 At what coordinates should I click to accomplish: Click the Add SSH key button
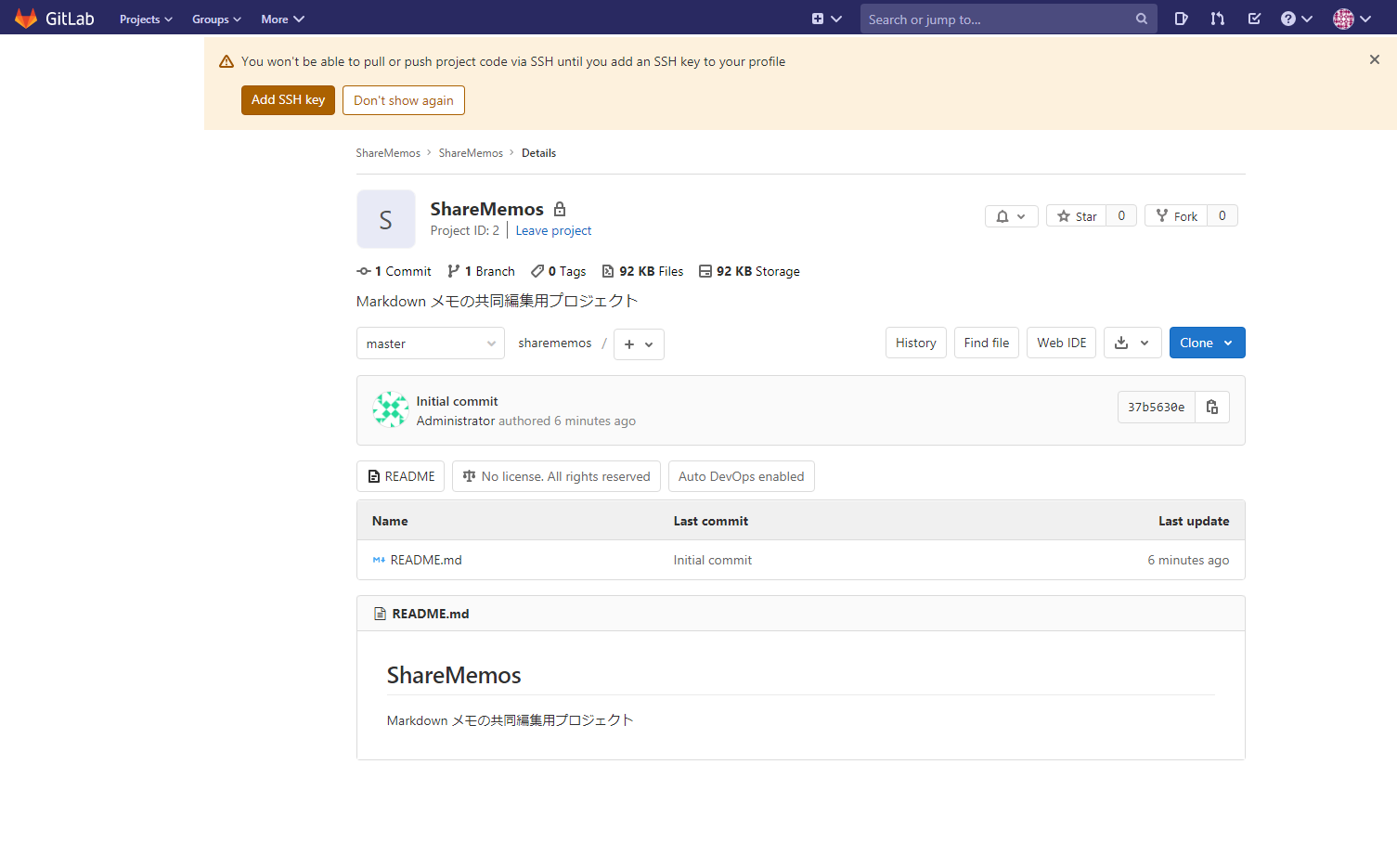288,100
